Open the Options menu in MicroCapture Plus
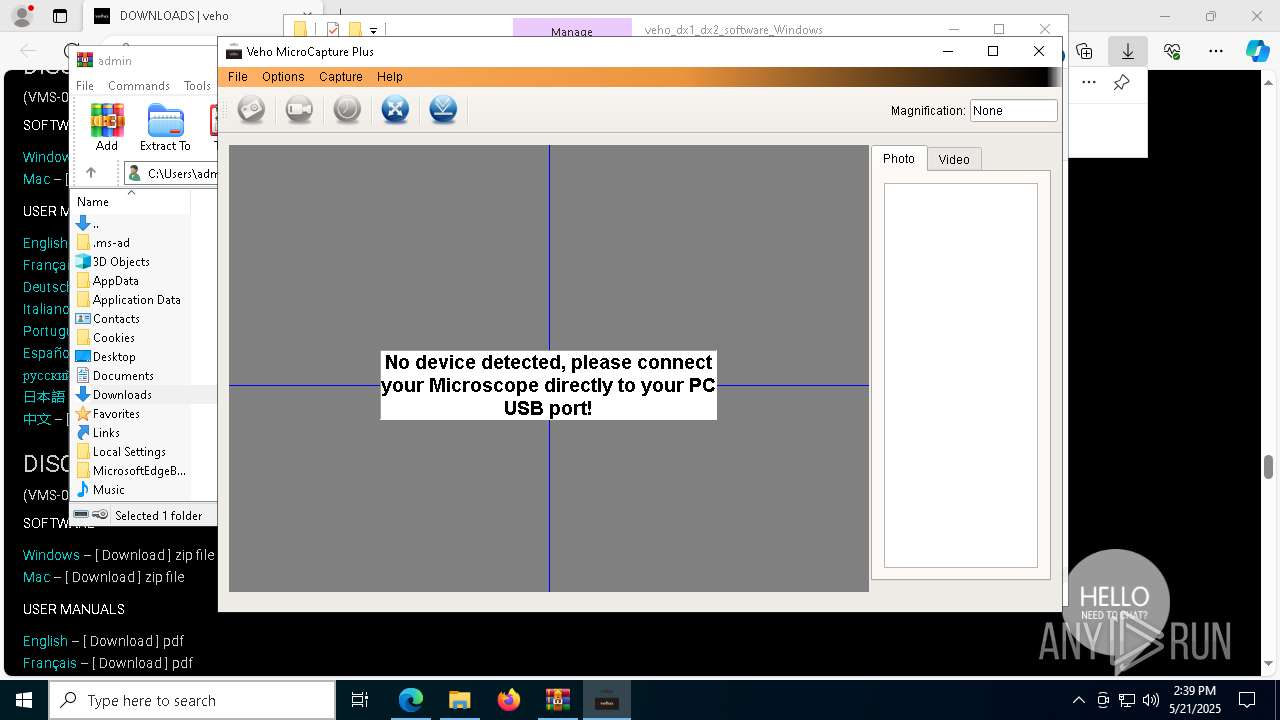 [x=283, y=77]
